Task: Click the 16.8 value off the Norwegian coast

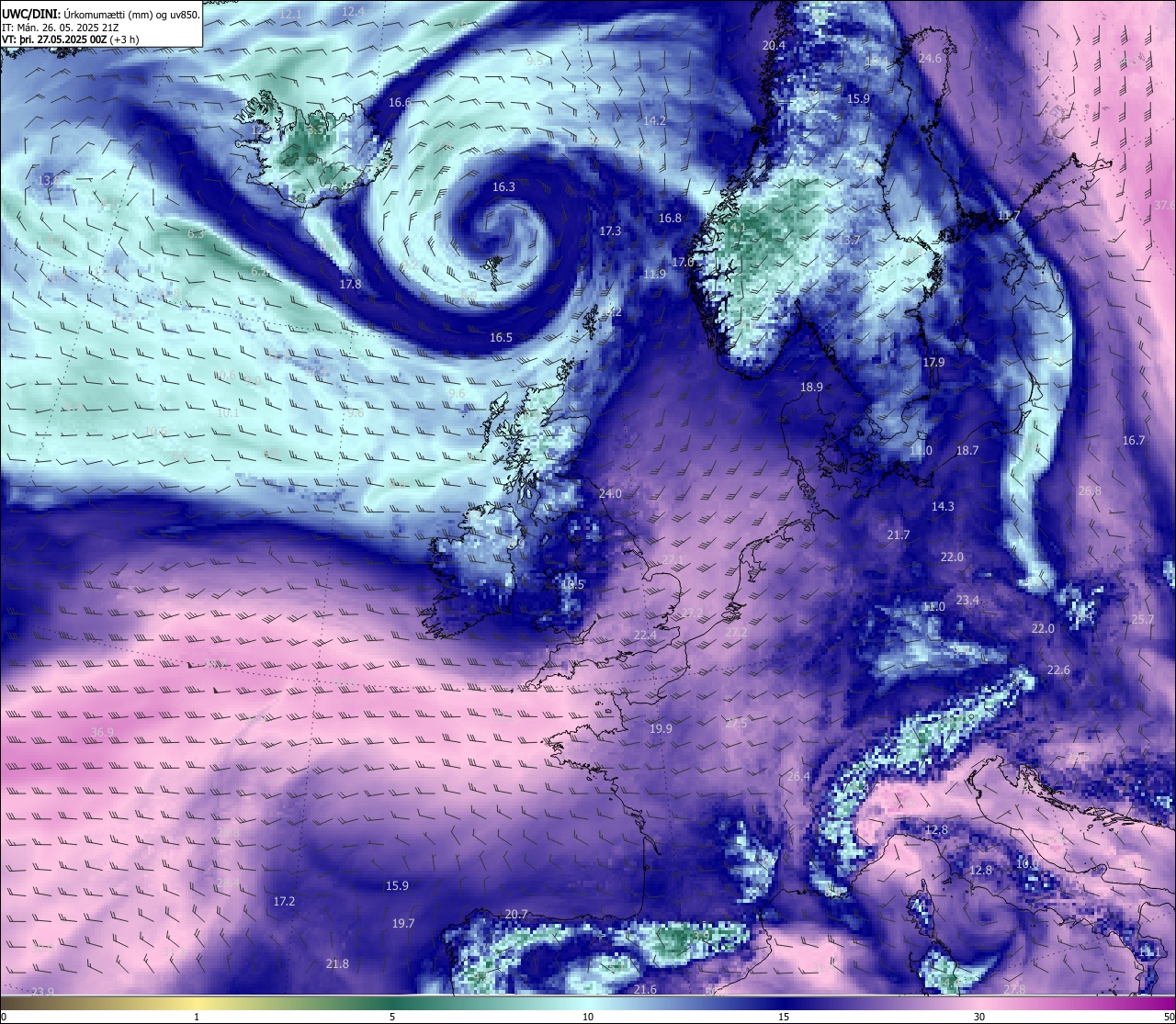Action: click(670, 218)
